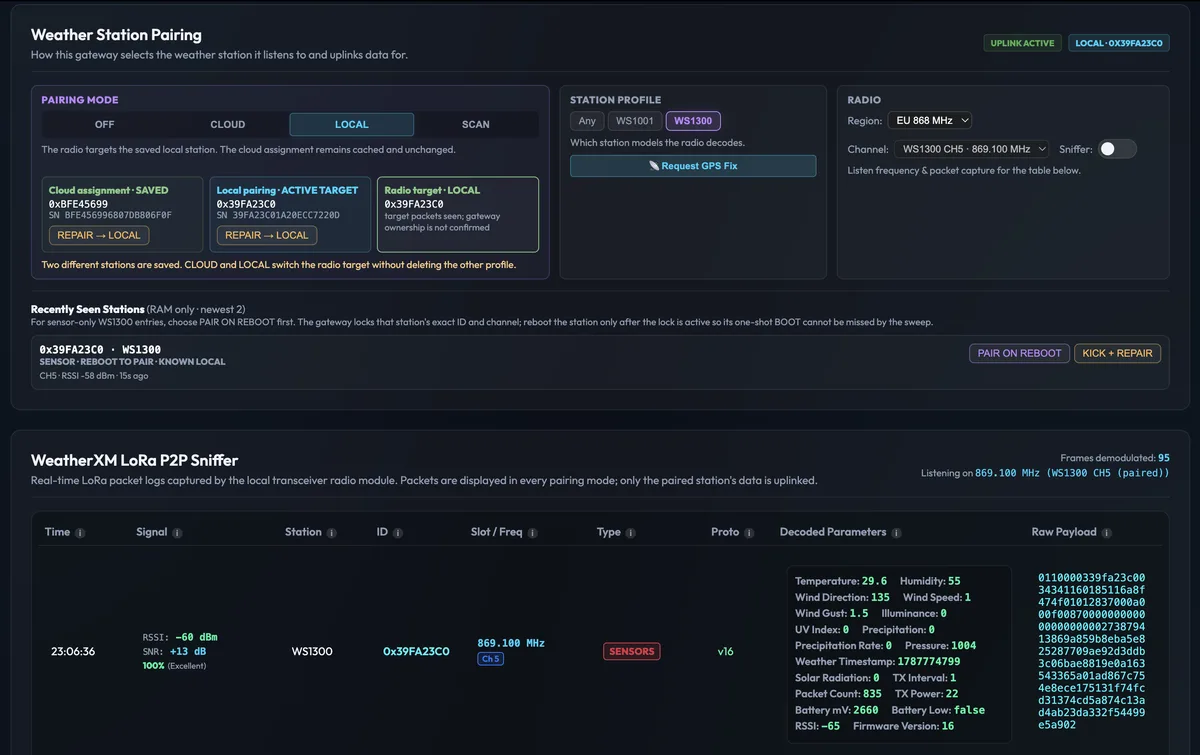
Task: Click the cloud station ID 0xBFE45699
Action: [x=78, y=204]
